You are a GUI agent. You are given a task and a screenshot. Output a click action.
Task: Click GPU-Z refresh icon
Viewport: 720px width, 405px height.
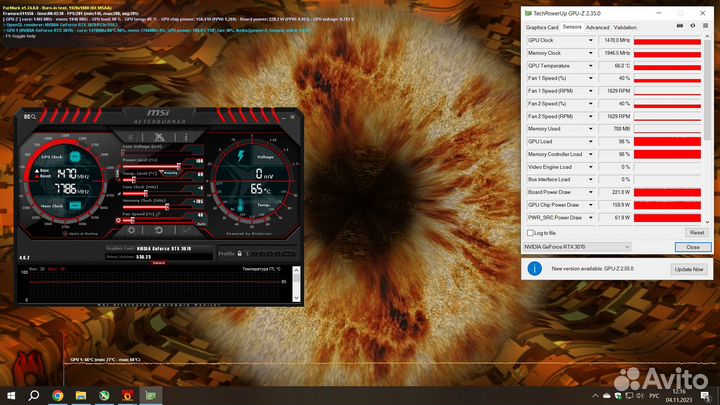[692, 26]
